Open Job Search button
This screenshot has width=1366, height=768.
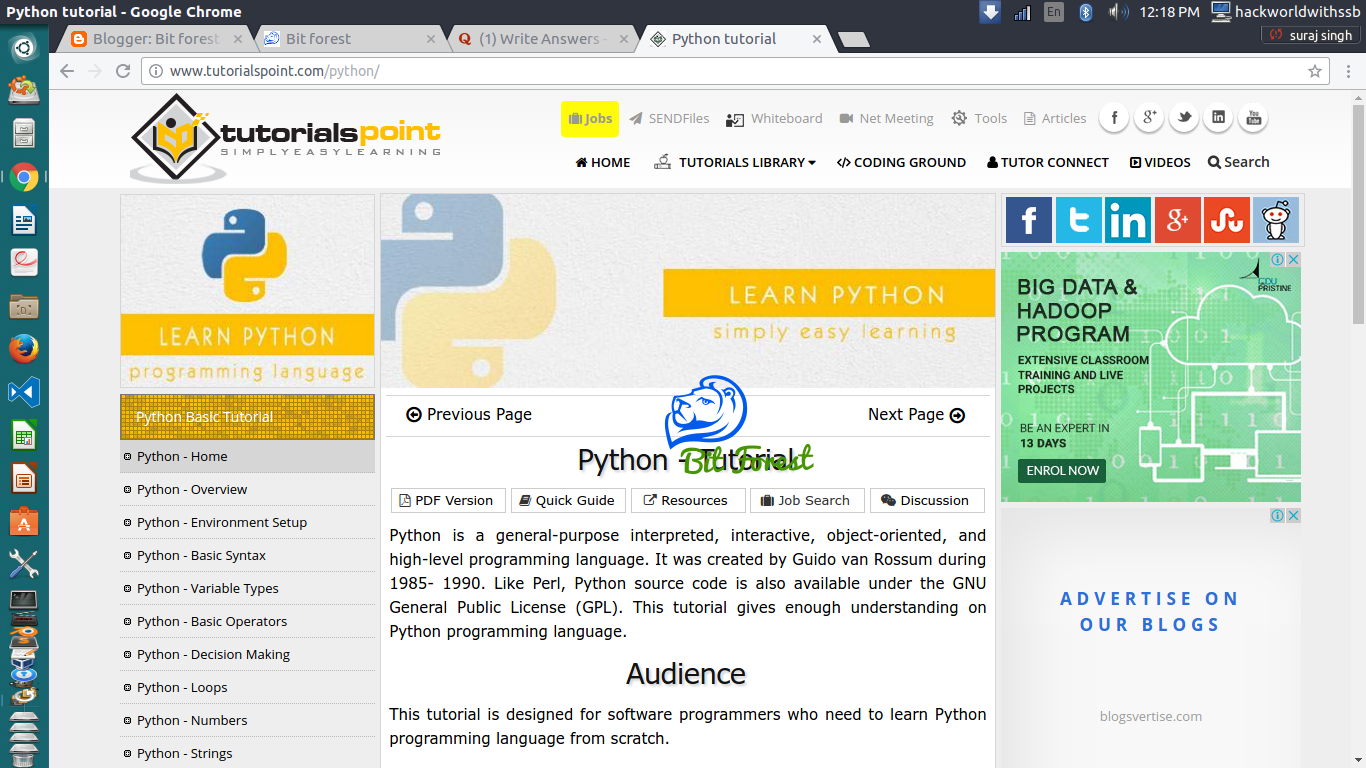[x=806, y=500]
